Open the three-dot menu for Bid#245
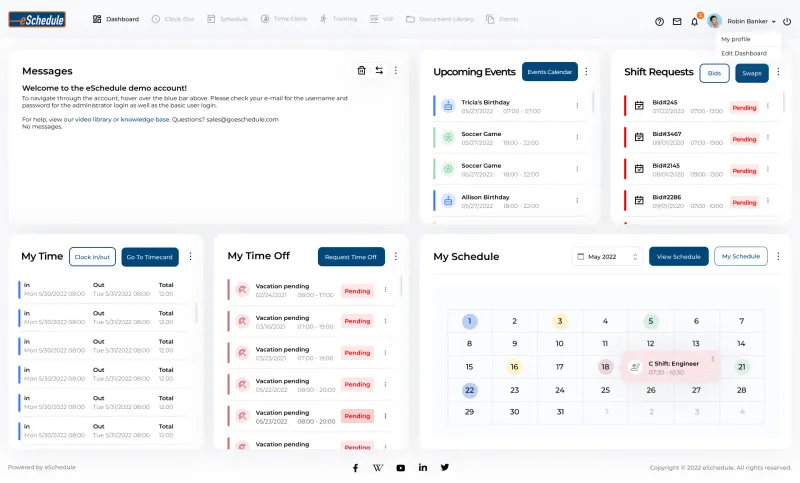 [768, 106]
